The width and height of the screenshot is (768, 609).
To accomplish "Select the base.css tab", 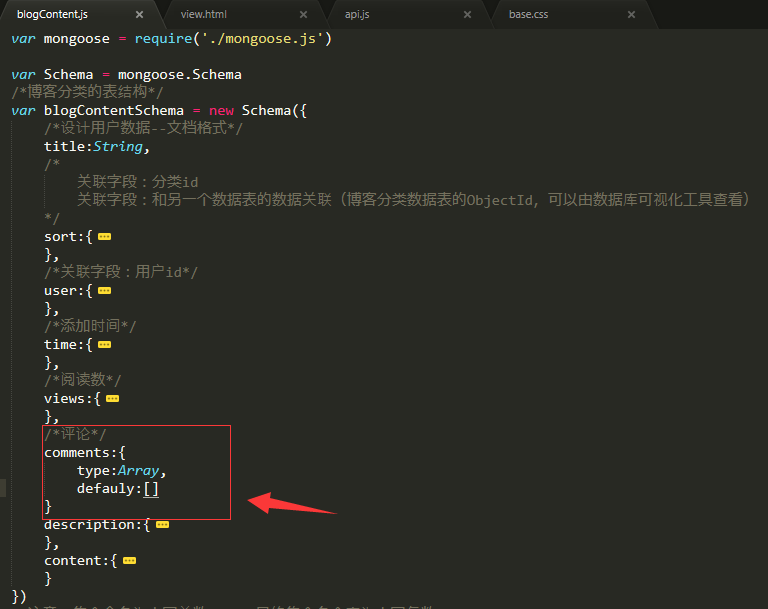I will (529, 14).
